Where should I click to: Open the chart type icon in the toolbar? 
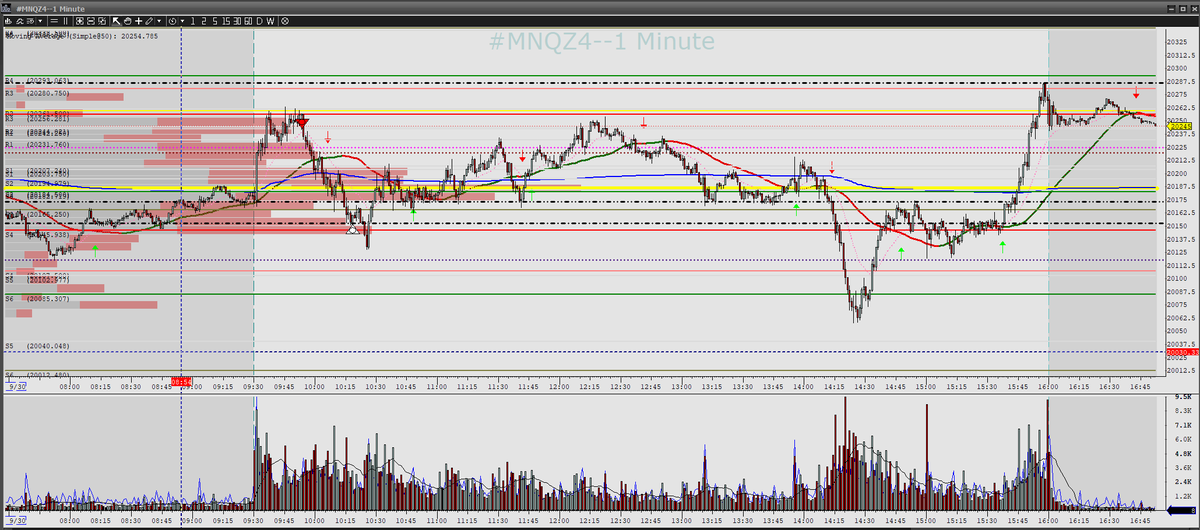click(x=9, y=21)
